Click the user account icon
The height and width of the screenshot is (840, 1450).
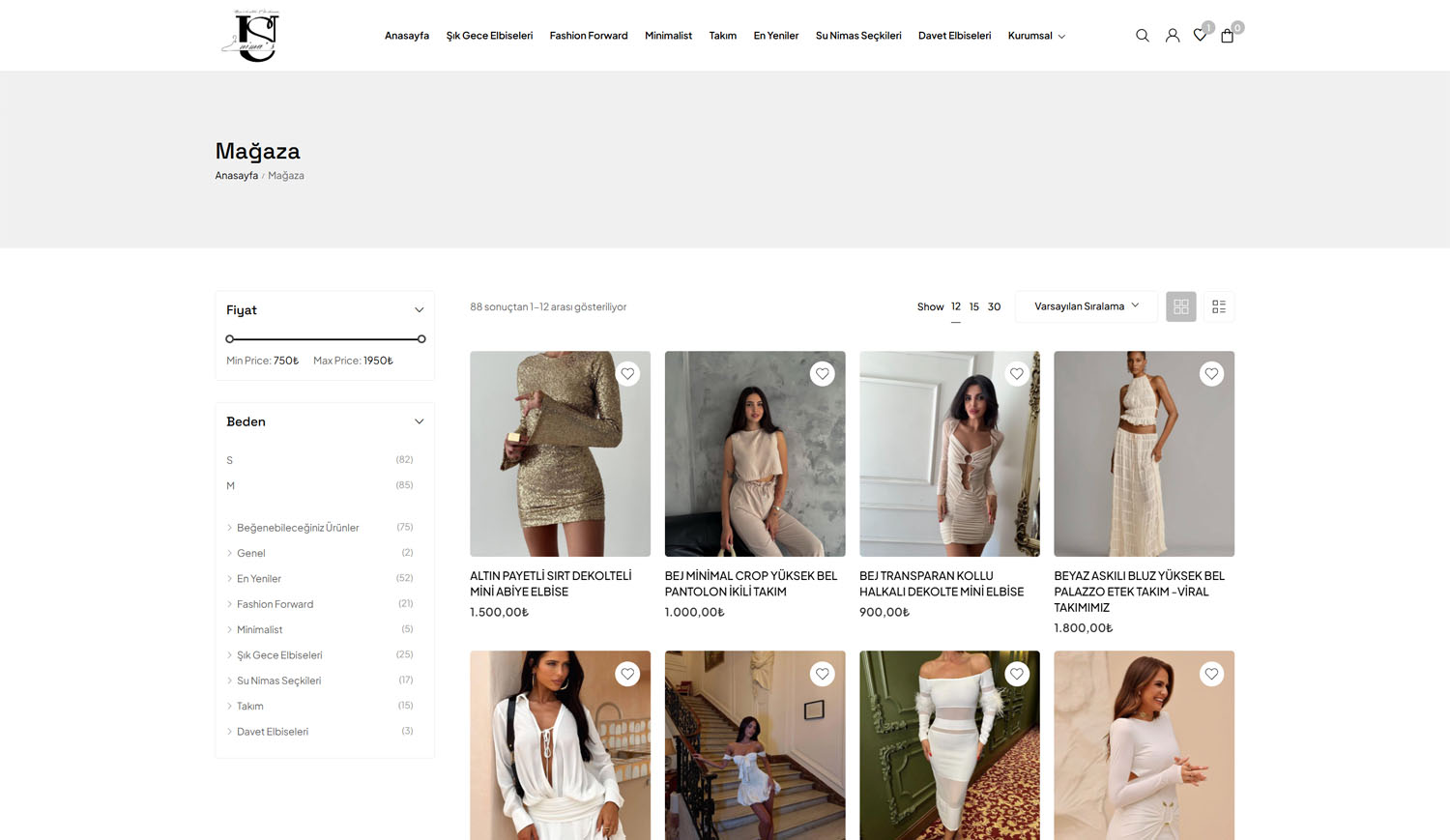1172,36
